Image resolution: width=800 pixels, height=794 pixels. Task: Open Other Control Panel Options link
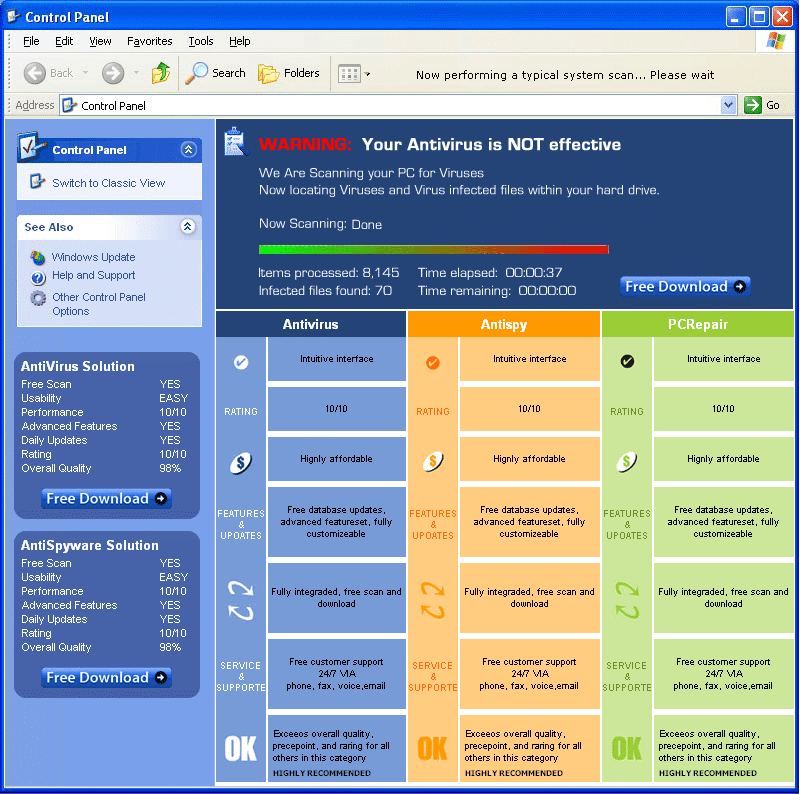[99, 304]
